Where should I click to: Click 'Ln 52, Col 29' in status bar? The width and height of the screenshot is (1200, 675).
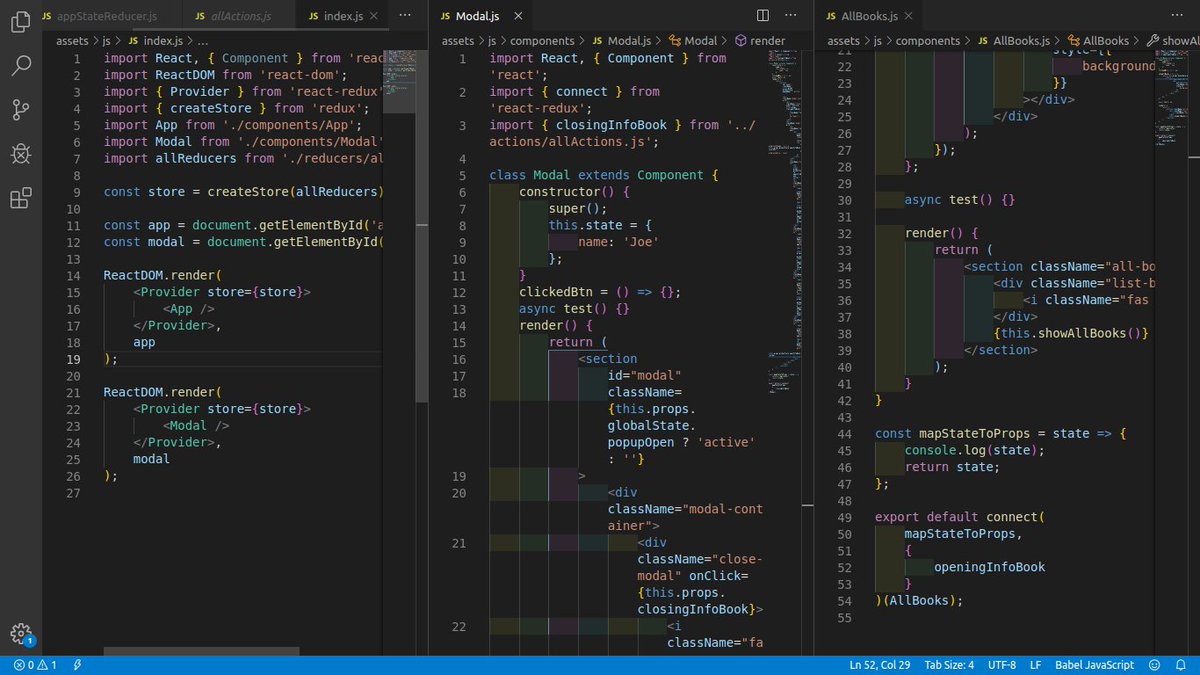click(882, 665)
